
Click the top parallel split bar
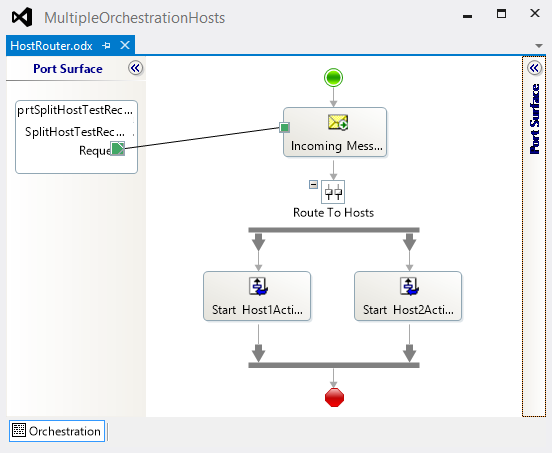[x=334, y=230]
